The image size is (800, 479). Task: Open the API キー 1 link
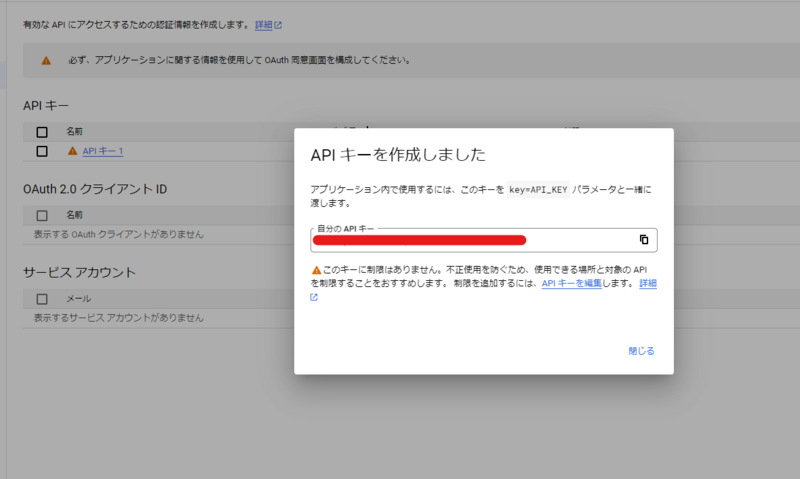tap(103, 151)
